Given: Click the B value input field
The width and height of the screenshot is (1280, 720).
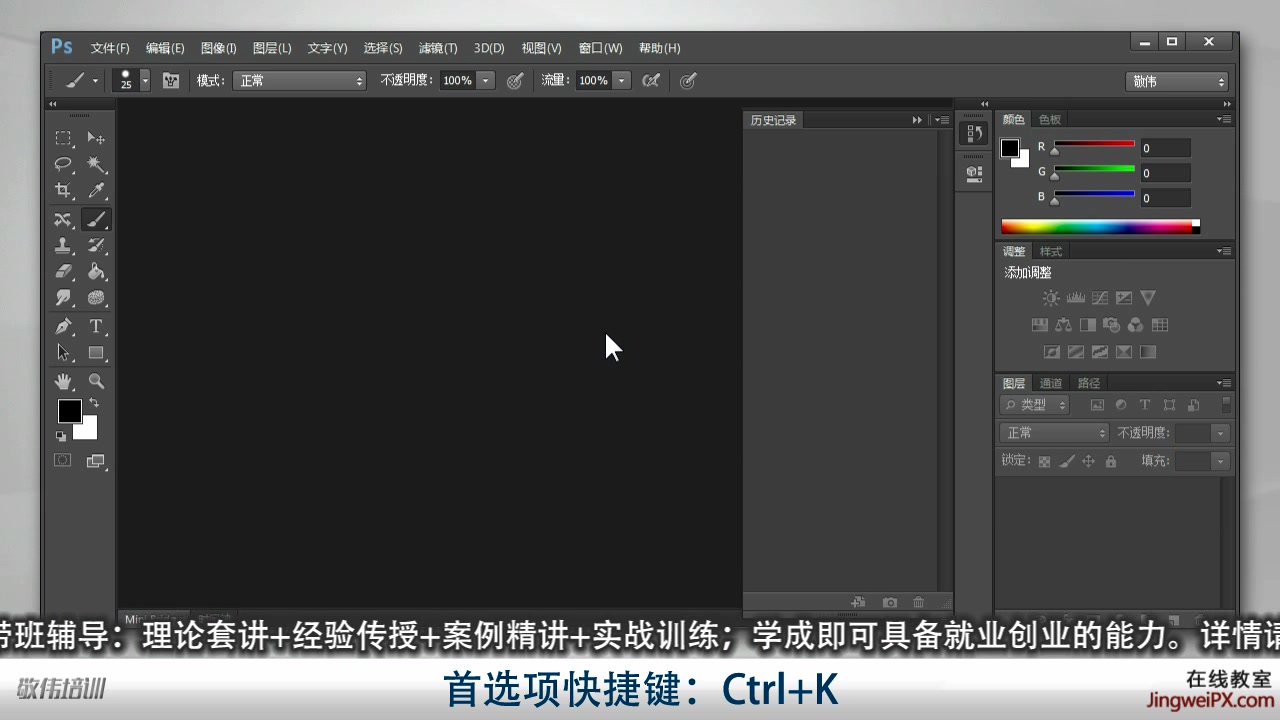Looking at the screenshot, I should point(1165,198).
